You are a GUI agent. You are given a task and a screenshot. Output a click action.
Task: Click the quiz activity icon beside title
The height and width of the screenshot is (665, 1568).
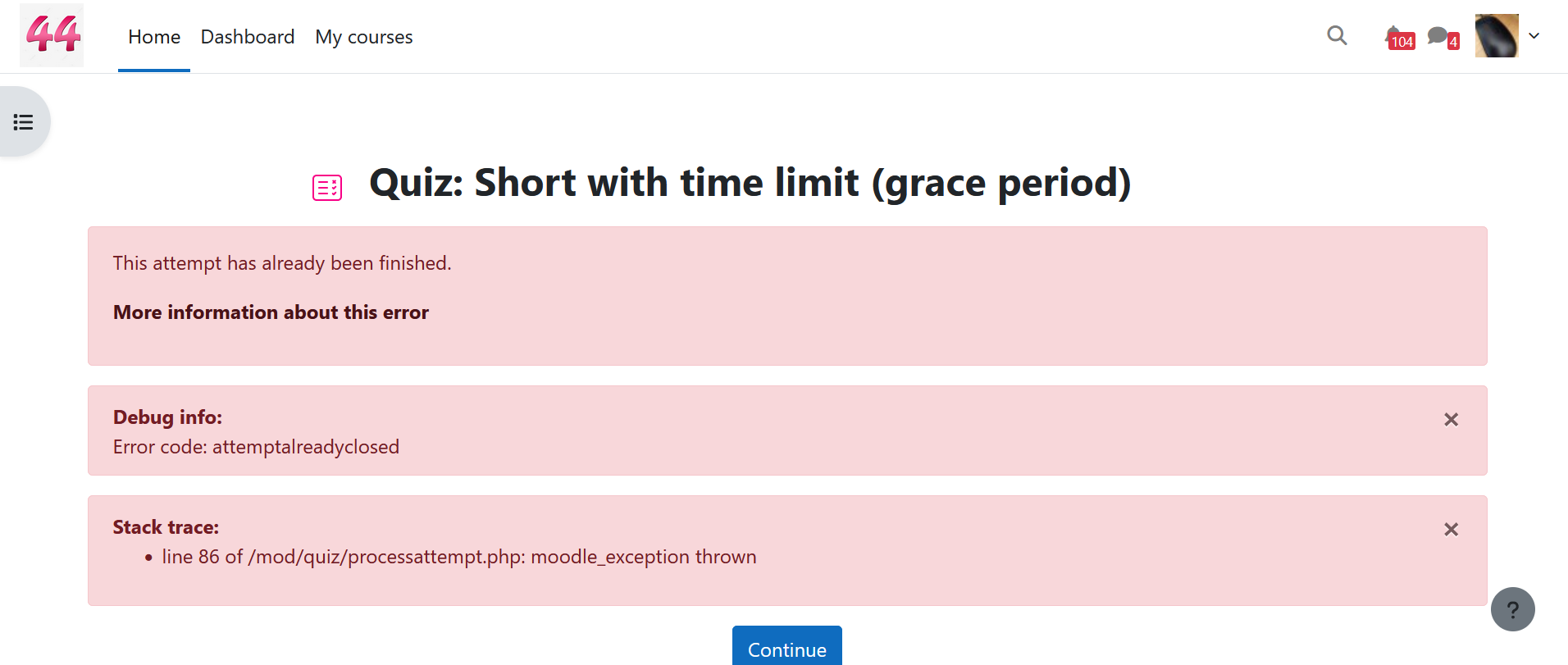(327, 188)
